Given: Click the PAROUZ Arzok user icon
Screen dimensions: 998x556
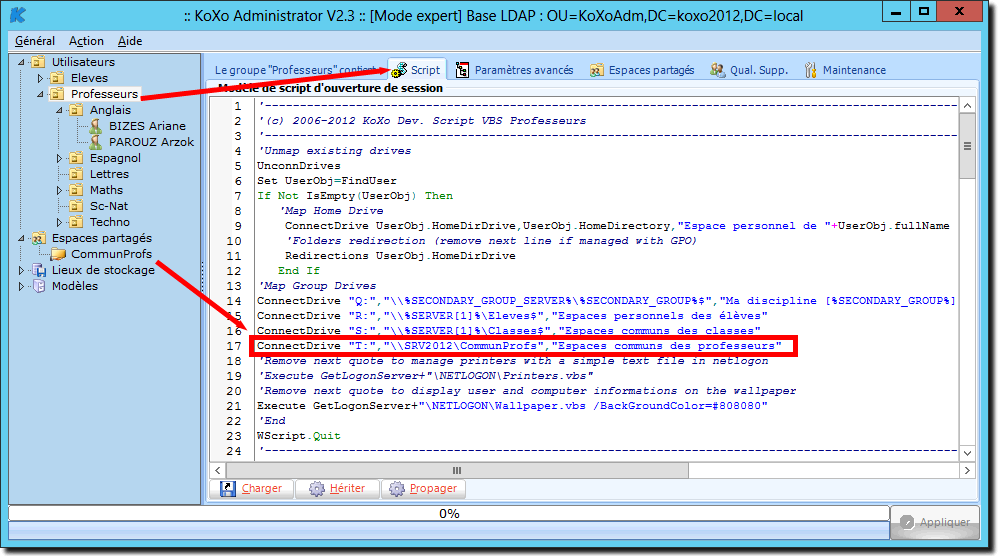Looking at the screenshot, I should point(95,142).
